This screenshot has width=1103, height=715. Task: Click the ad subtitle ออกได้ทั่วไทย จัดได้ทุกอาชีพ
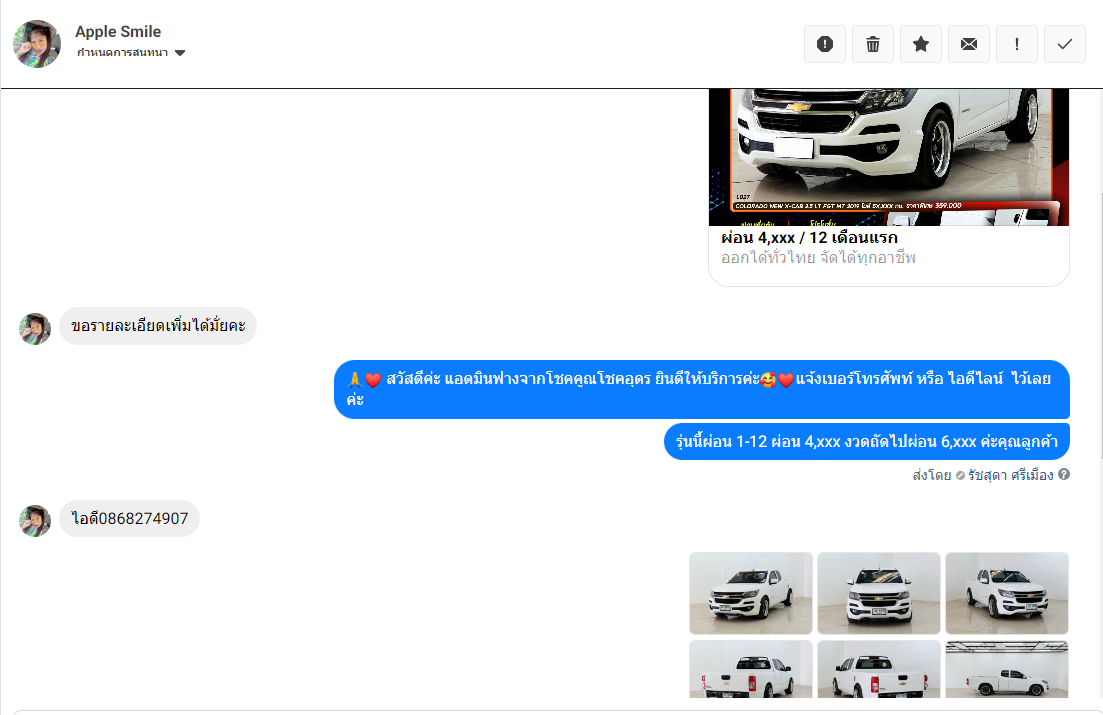point(818,258)
